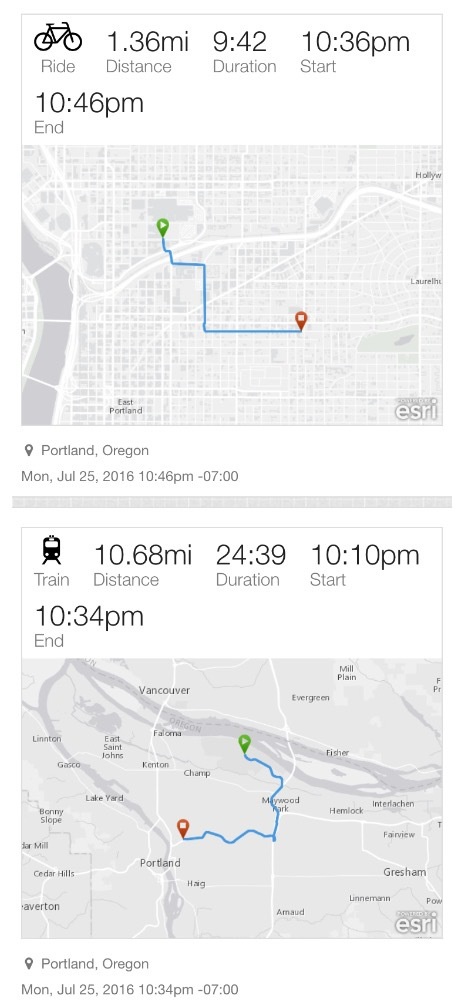Screen dimensions: 458x1005
Task: Select the red end pin on ride map
Action: click(x=300, y=320)
